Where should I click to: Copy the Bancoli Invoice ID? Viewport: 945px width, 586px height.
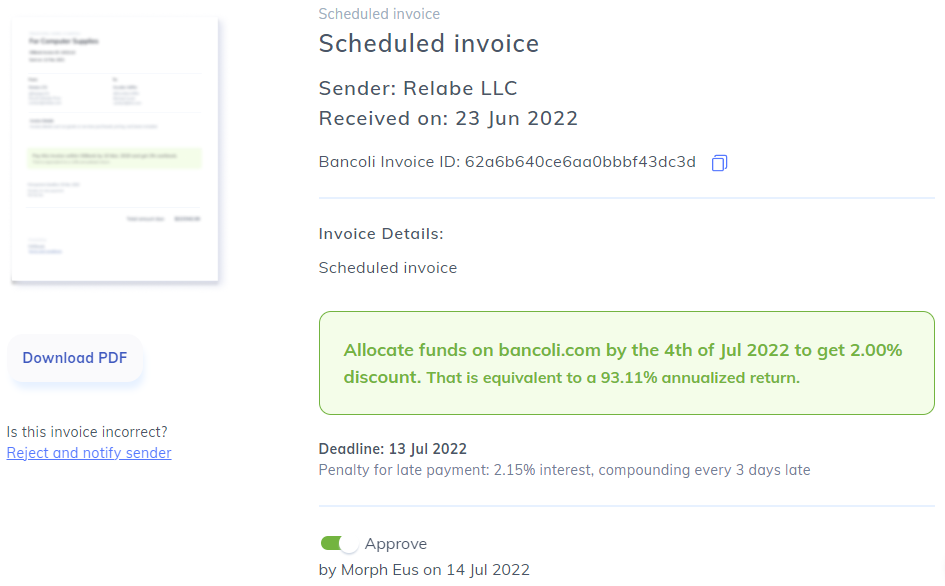click(x=719, y=163)
